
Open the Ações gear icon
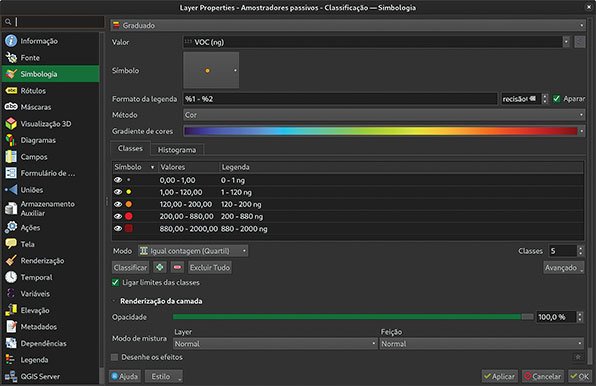[x=11, y=228]
